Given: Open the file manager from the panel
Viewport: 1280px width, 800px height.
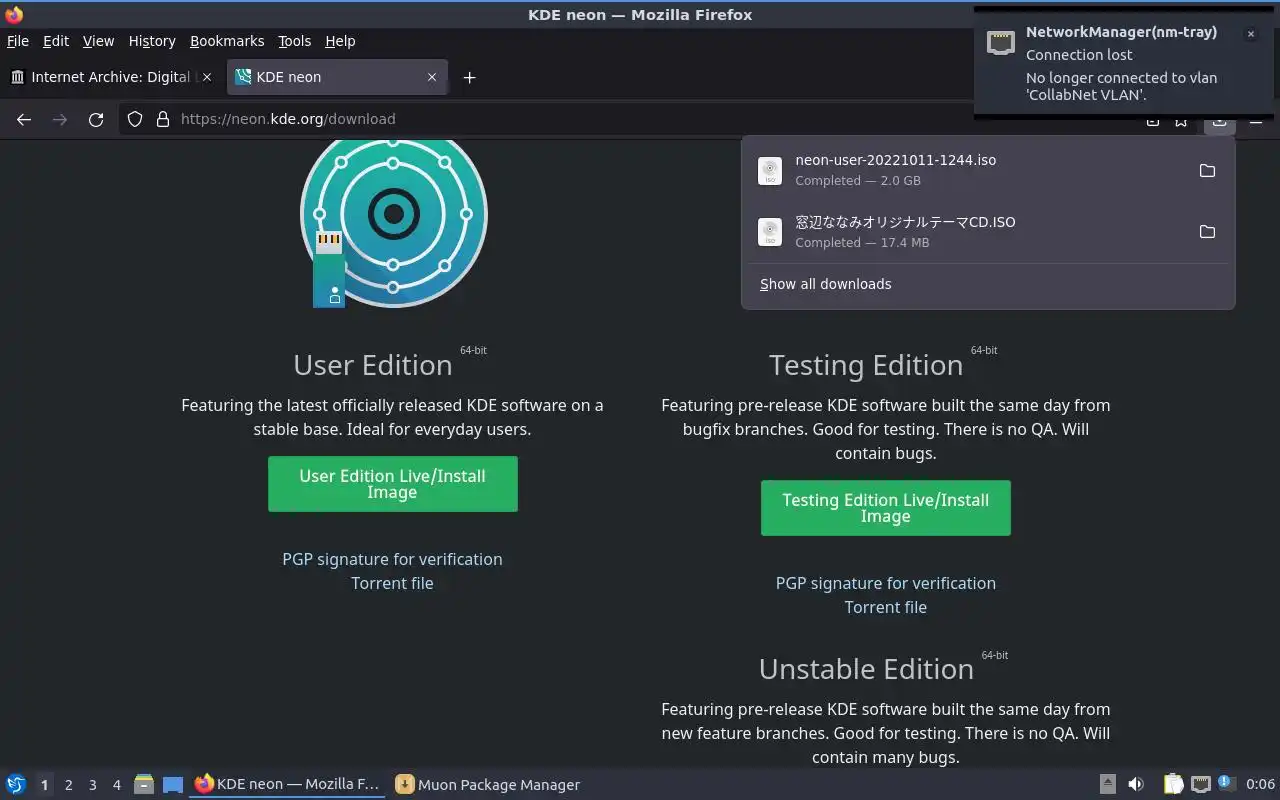Looking at the screenshot, I should point(144,784).
